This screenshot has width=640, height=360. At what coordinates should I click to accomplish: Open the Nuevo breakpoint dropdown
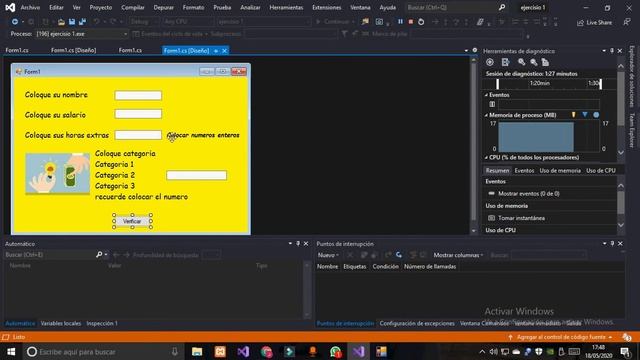[x=328, y=255]
